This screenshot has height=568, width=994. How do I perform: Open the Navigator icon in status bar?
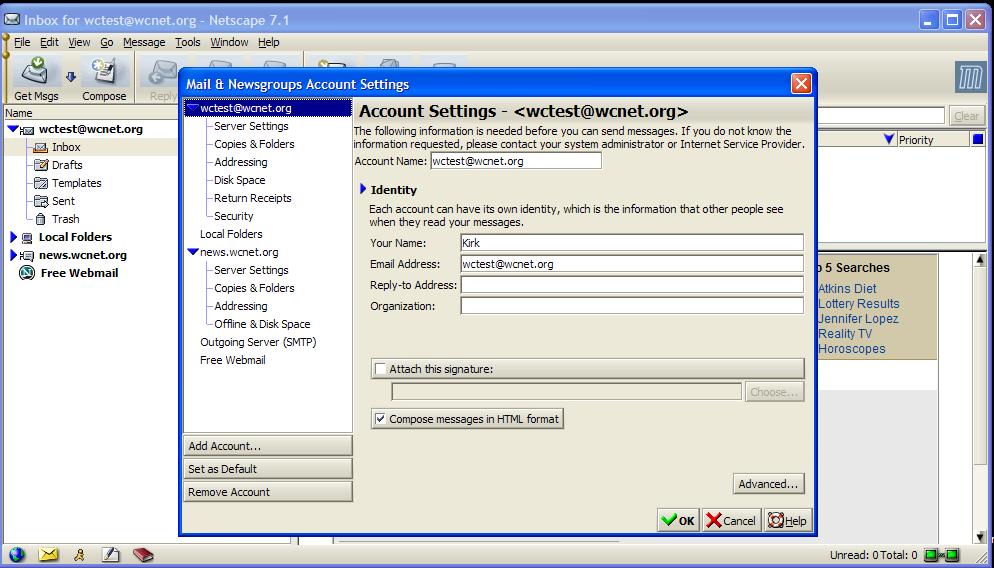pyautogui.click(x=17, y=555)
